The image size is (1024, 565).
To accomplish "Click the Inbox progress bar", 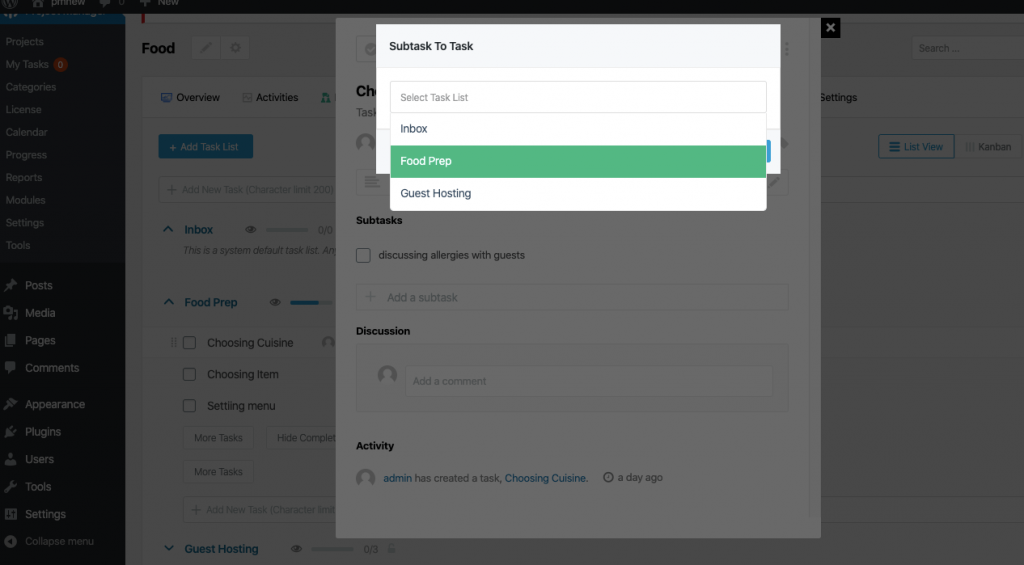I will [x=287, y=230].
